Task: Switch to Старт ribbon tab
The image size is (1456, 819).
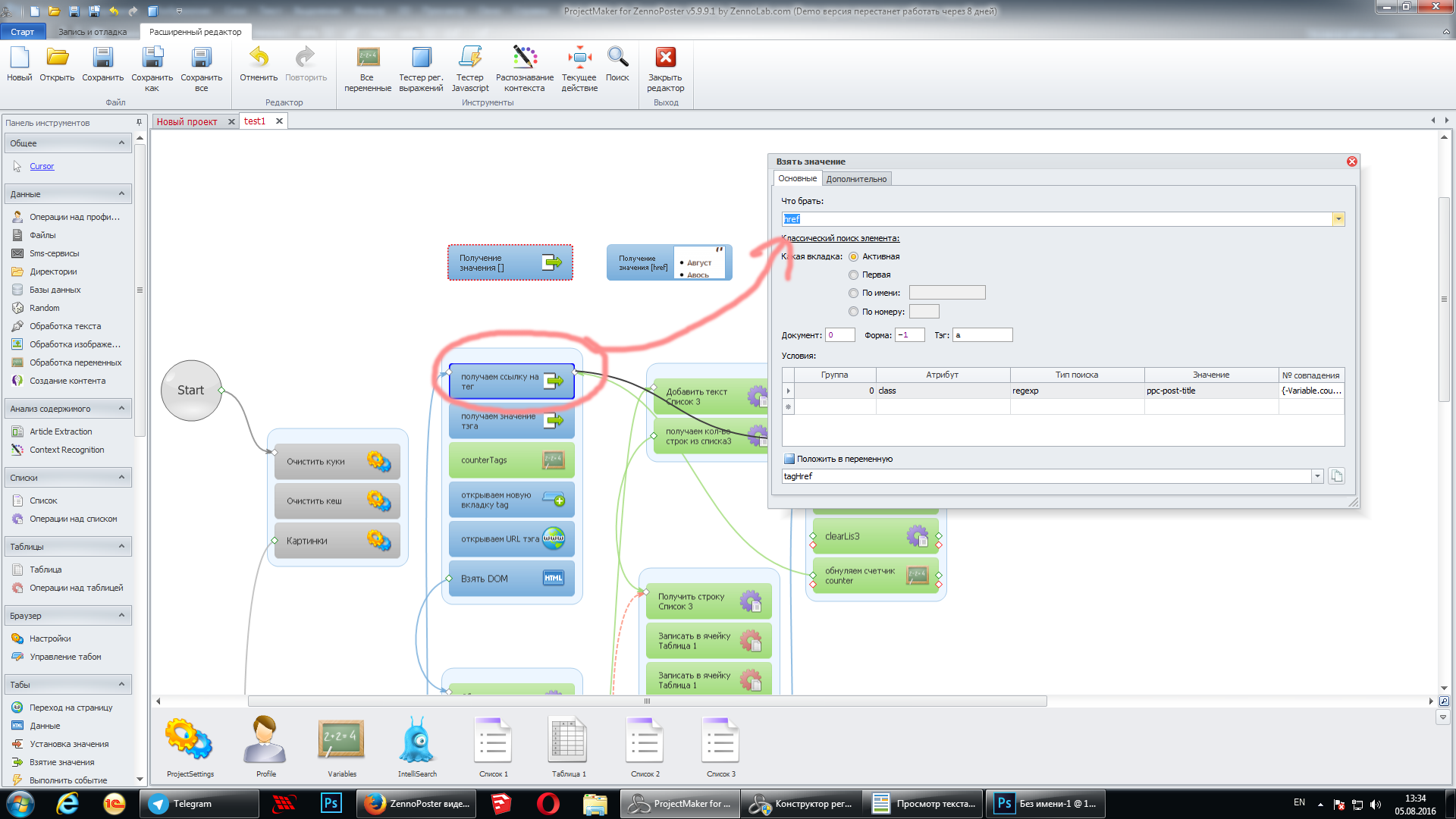Action: click(x=22, y=32)
